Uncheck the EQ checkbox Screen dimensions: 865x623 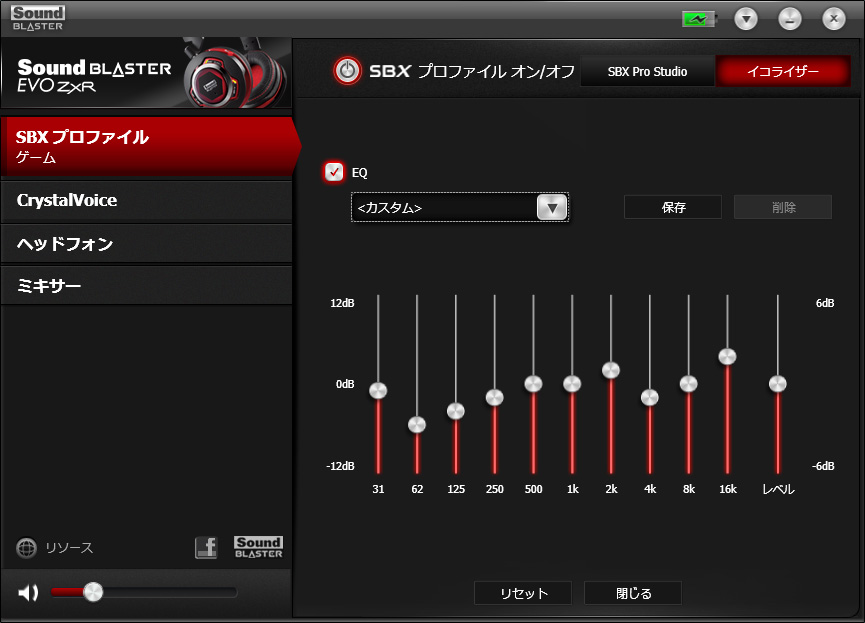point(334,172)
